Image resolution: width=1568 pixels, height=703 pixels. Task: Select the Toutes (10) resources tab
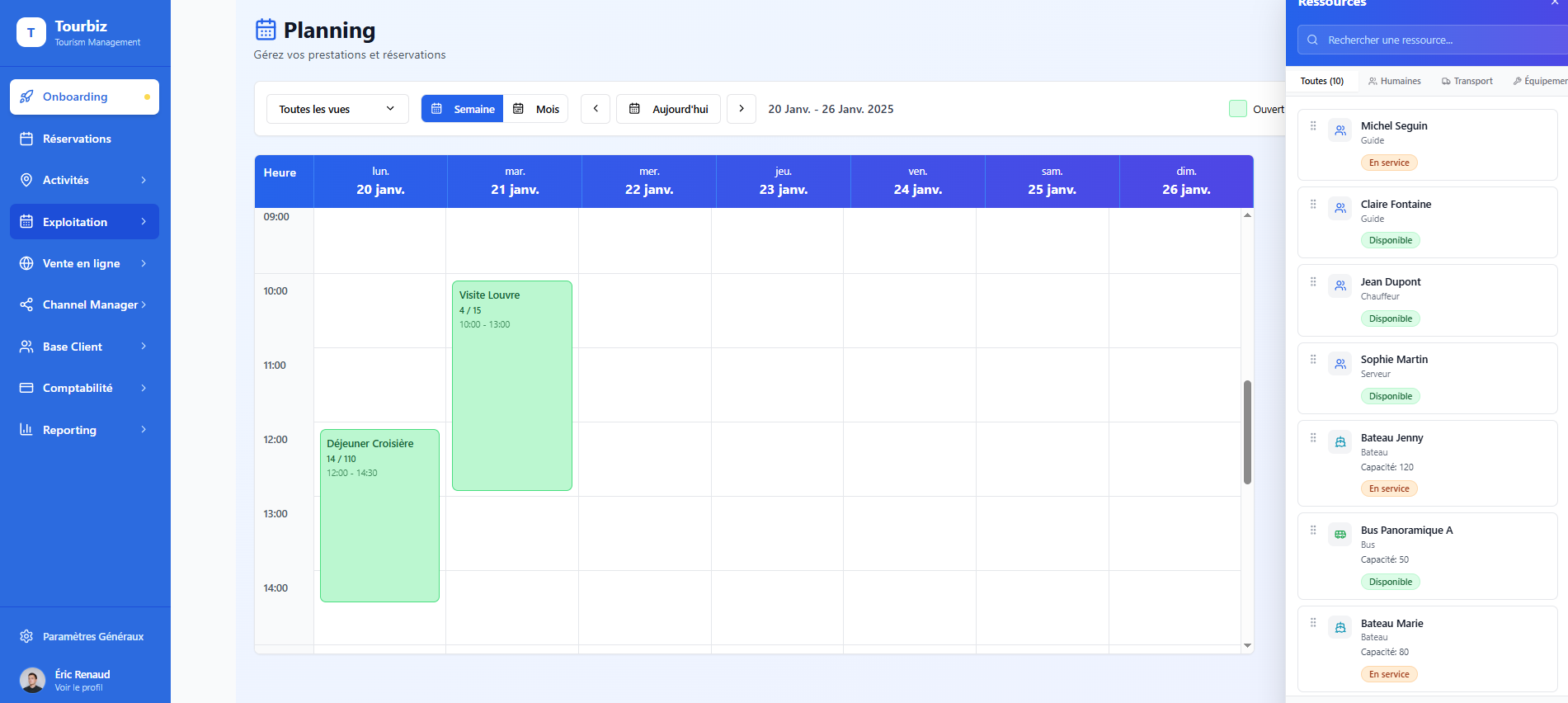[x=1322, y=81]
